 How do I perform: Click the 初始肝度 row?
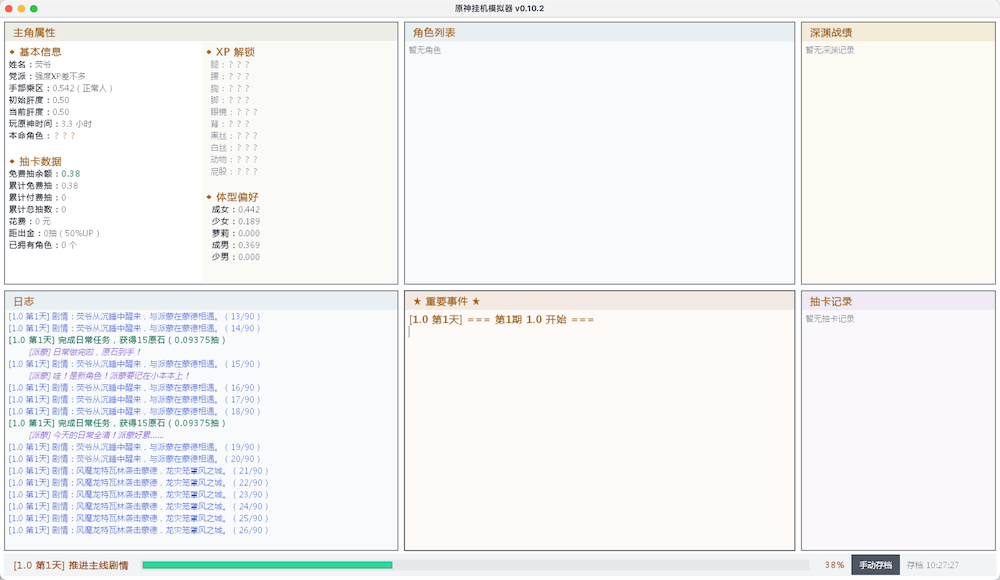[x=39, y=100]
